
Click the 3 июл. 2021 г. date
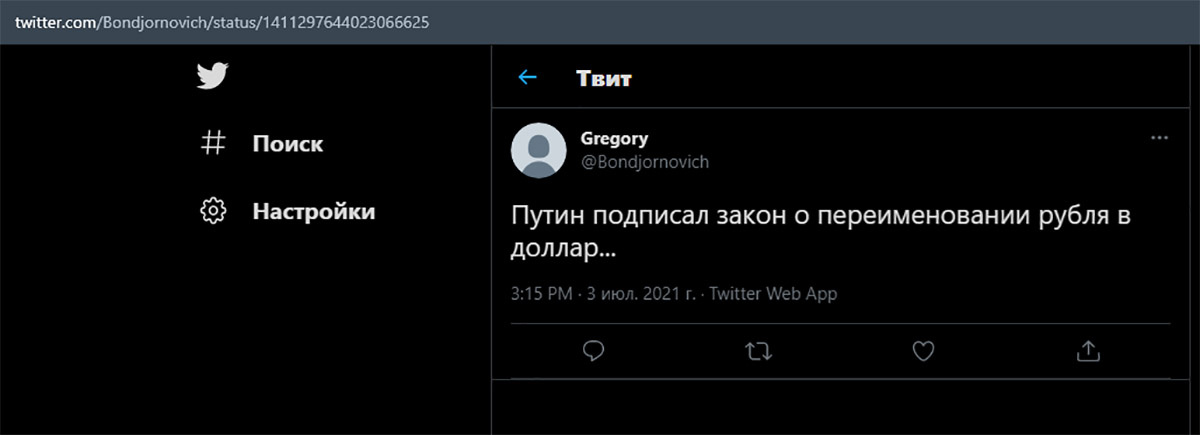(x=641, y=294)
